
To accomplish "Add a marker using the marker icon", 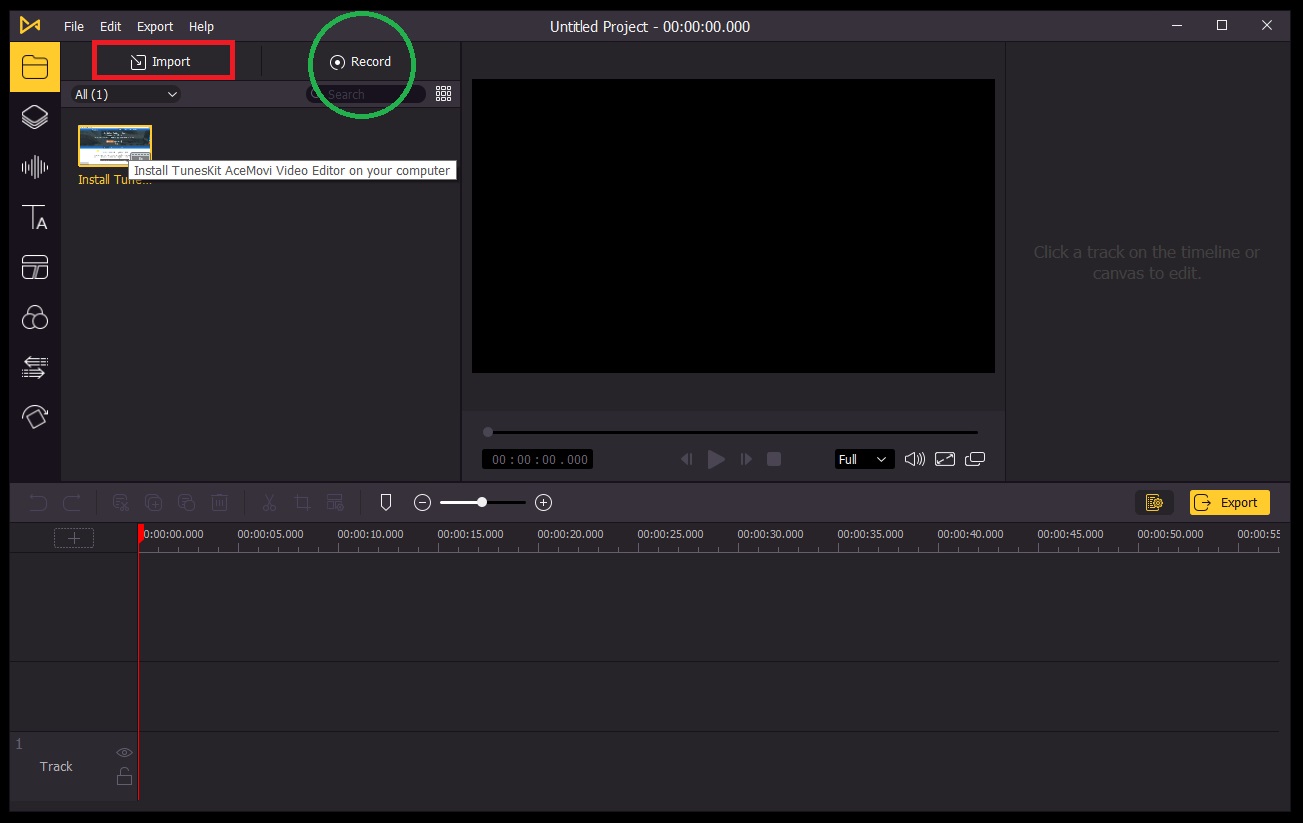I will click(385, 502).
